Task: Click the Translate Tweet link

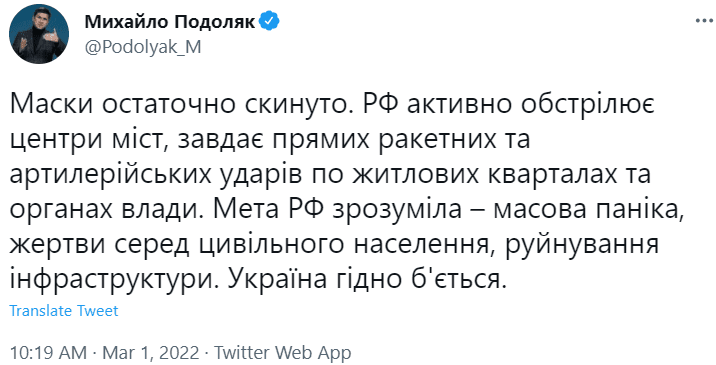Action: (64, 311)
